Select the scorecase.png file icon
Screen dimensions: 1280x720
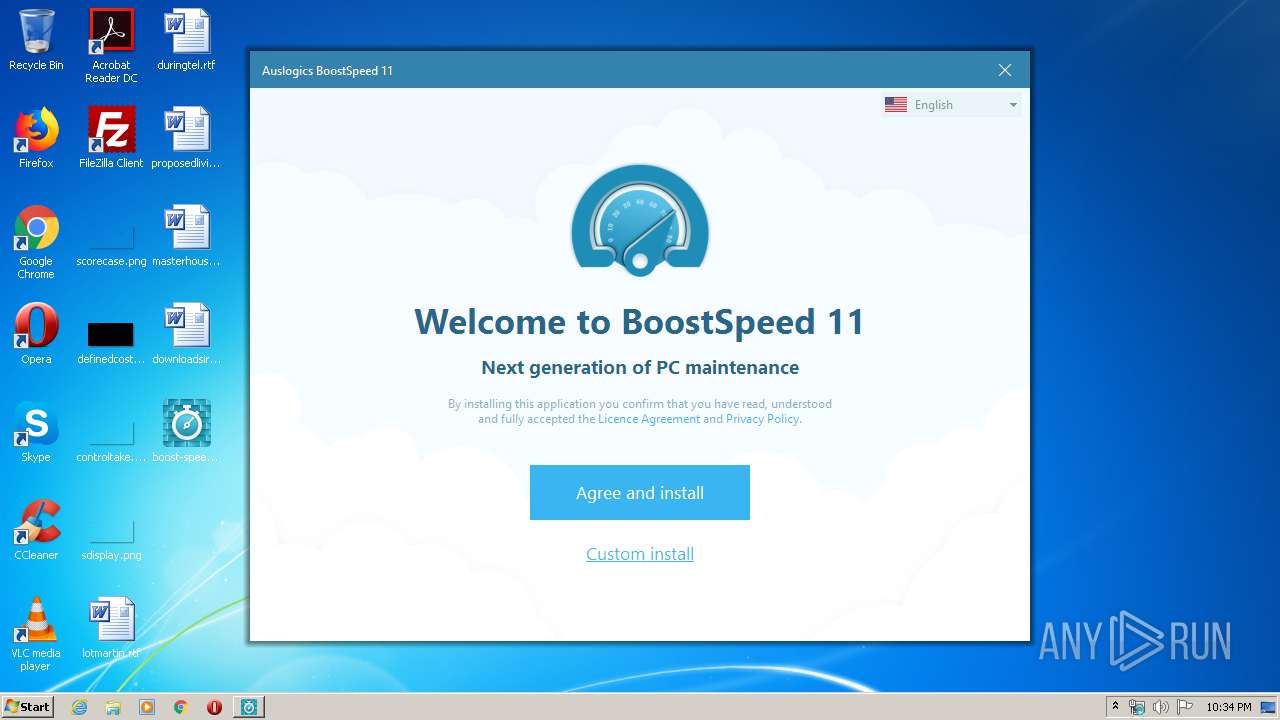tap(111, 244)
